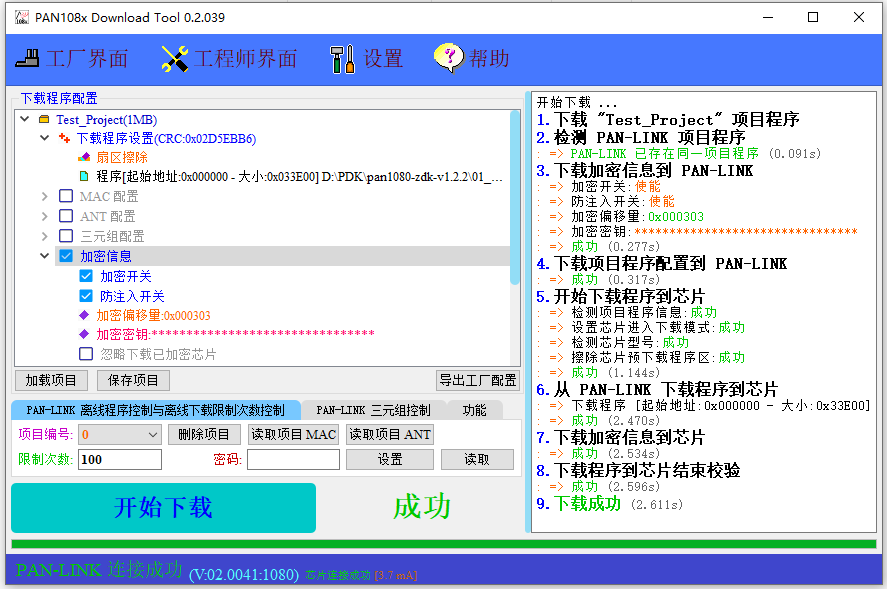
Task: Click the 删除项目 button
Action: 204,435
